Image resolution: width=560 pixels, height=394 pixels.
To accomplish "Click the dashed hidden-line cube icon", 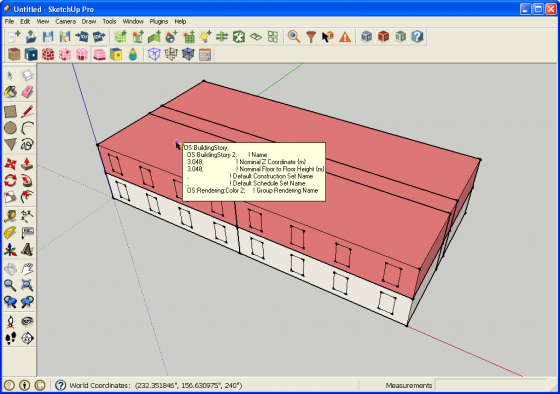I will (171, 54).
